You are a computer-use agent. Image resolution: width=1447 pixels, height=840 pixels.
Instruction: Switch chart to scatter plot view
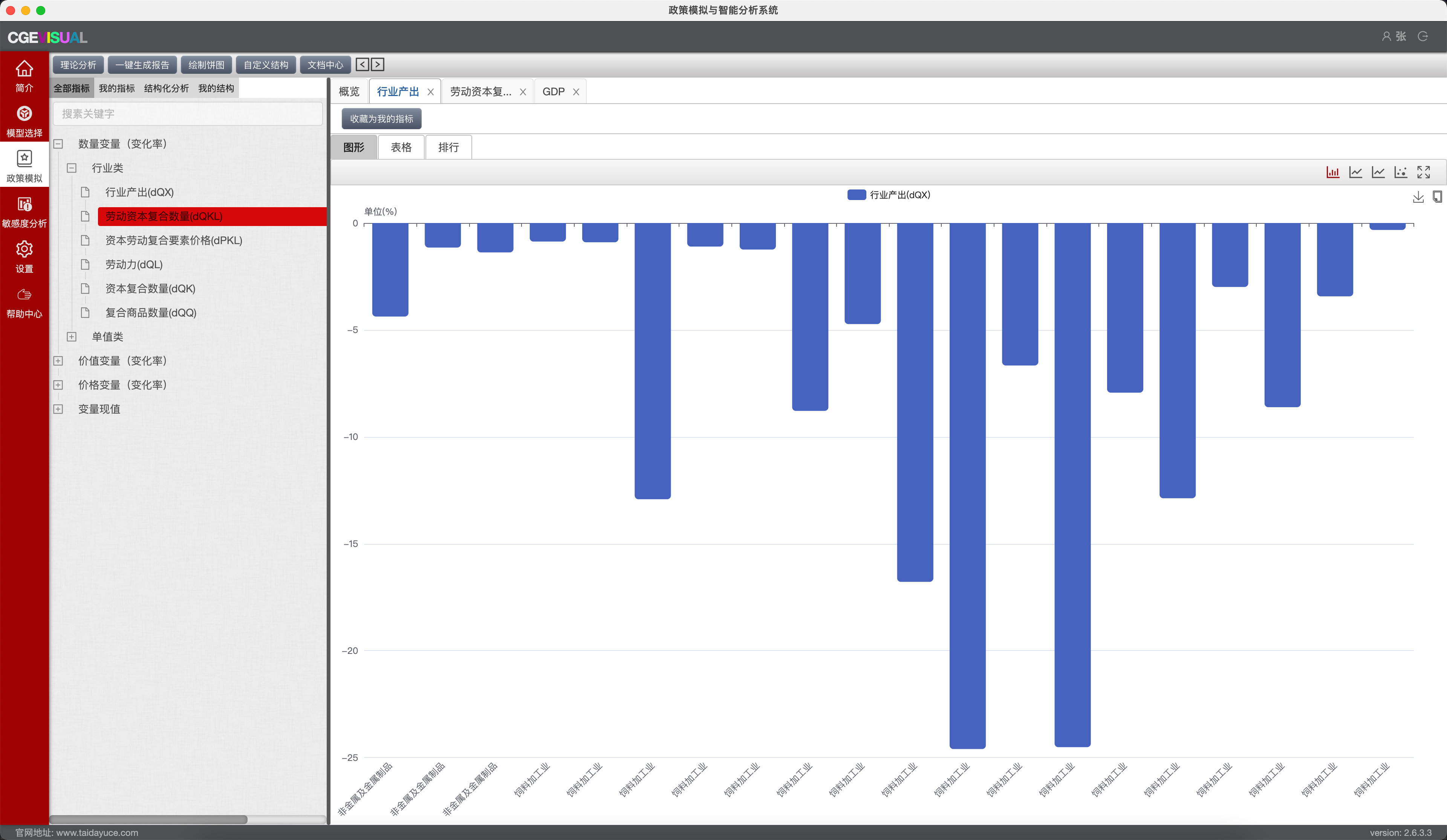[1401, 172]
